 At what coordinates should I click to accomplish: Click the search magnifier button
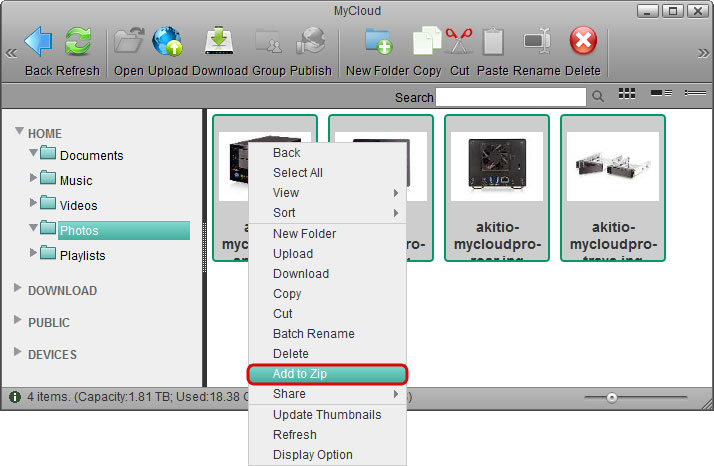coord(598,97)
